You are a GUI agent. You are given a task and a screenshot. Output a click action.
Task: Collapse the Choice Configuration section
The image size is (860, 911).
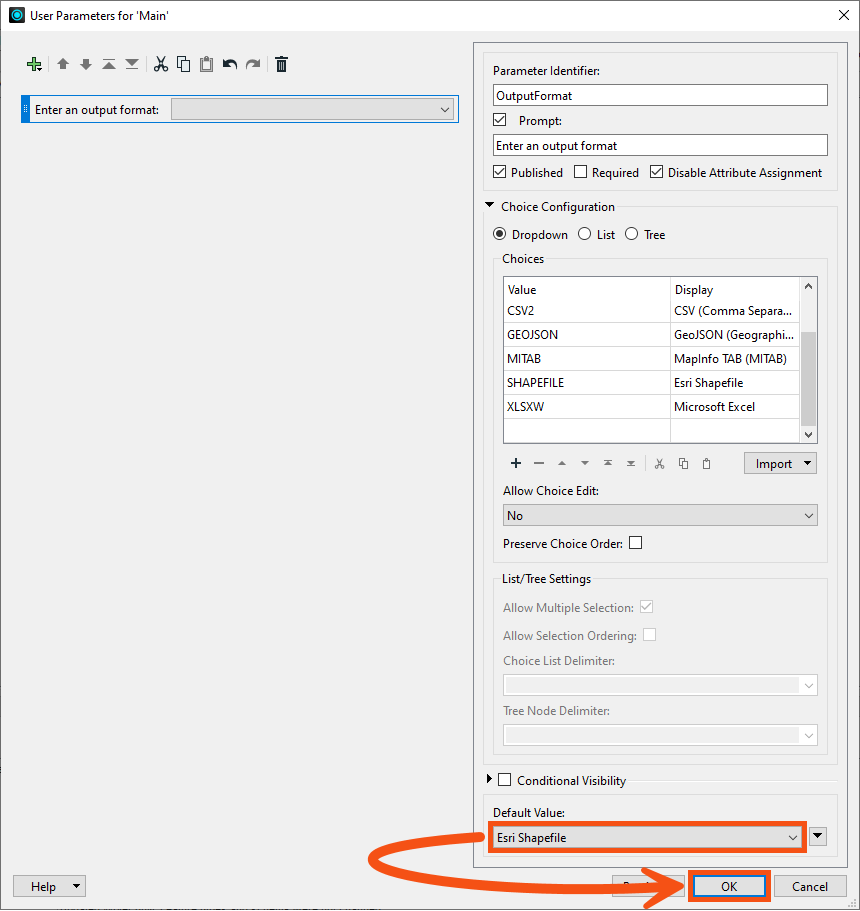(x=489, y=205)
